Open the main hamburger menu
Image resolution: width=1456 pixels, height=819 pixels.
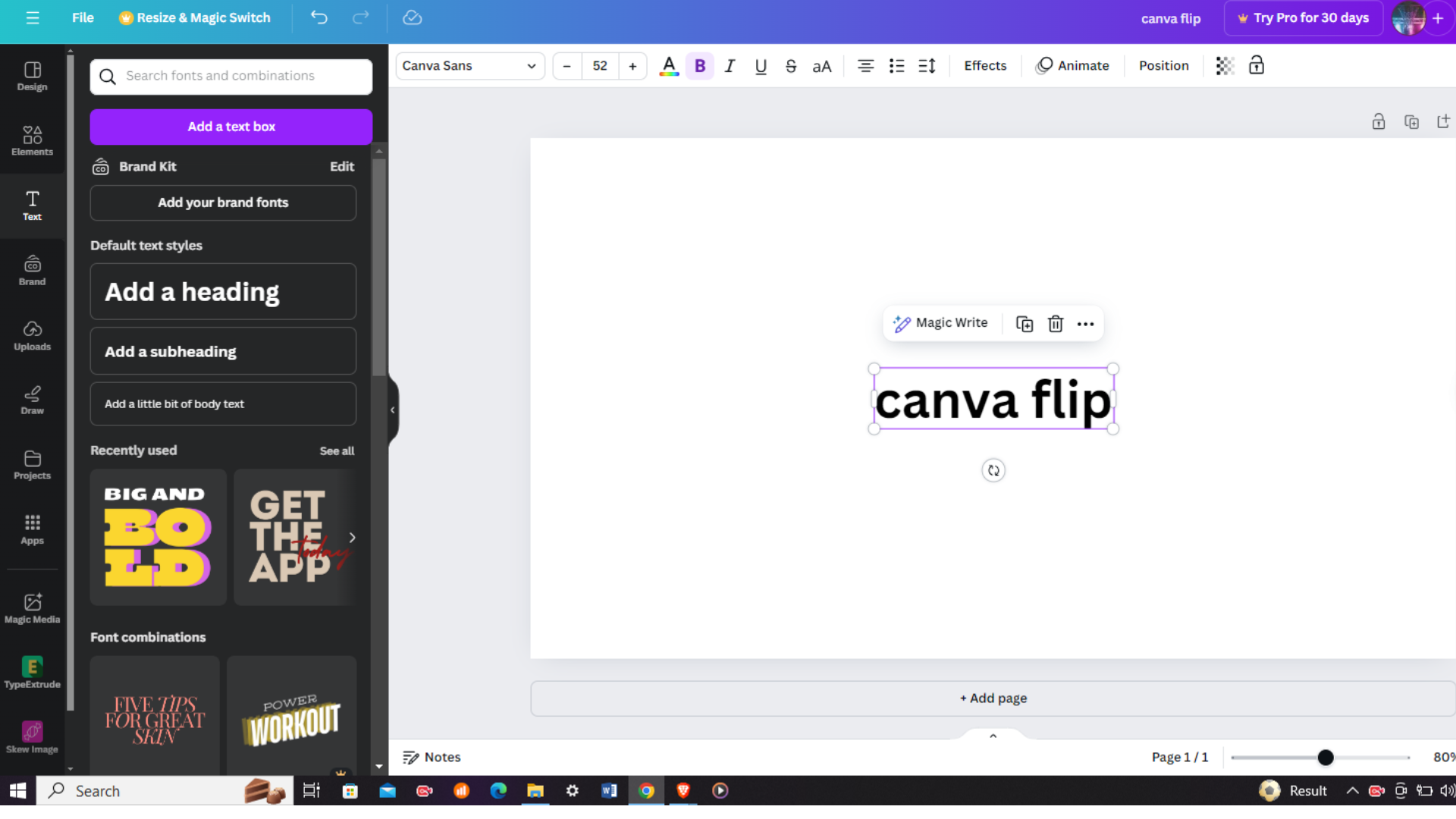pos(32,17)
